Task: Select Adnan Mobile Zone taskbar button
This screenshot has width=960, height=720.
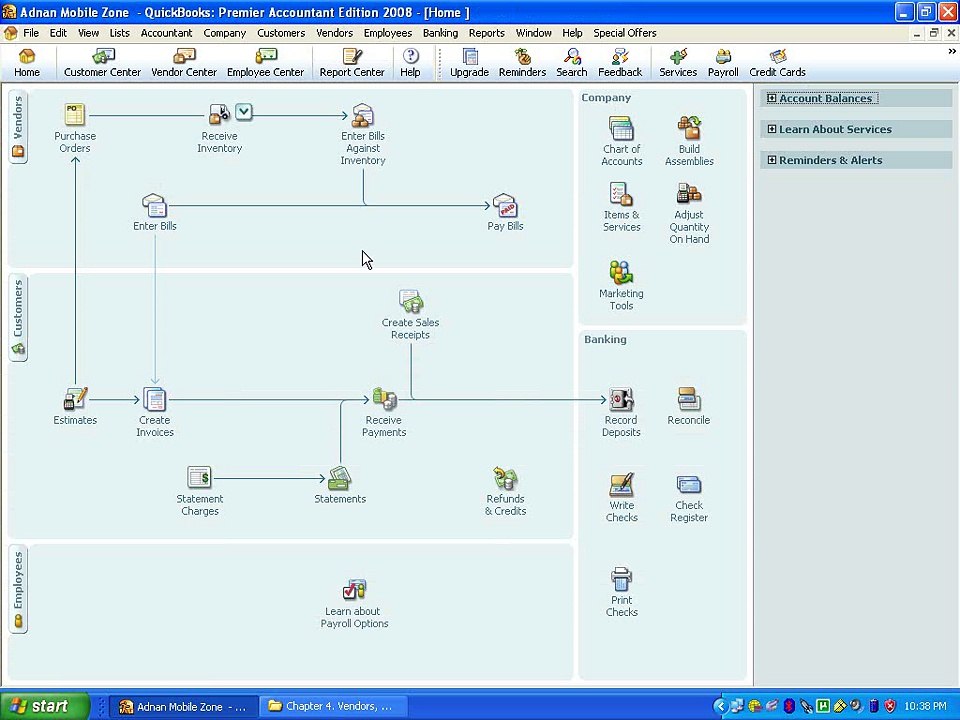Action: click(x=184, y=707)
